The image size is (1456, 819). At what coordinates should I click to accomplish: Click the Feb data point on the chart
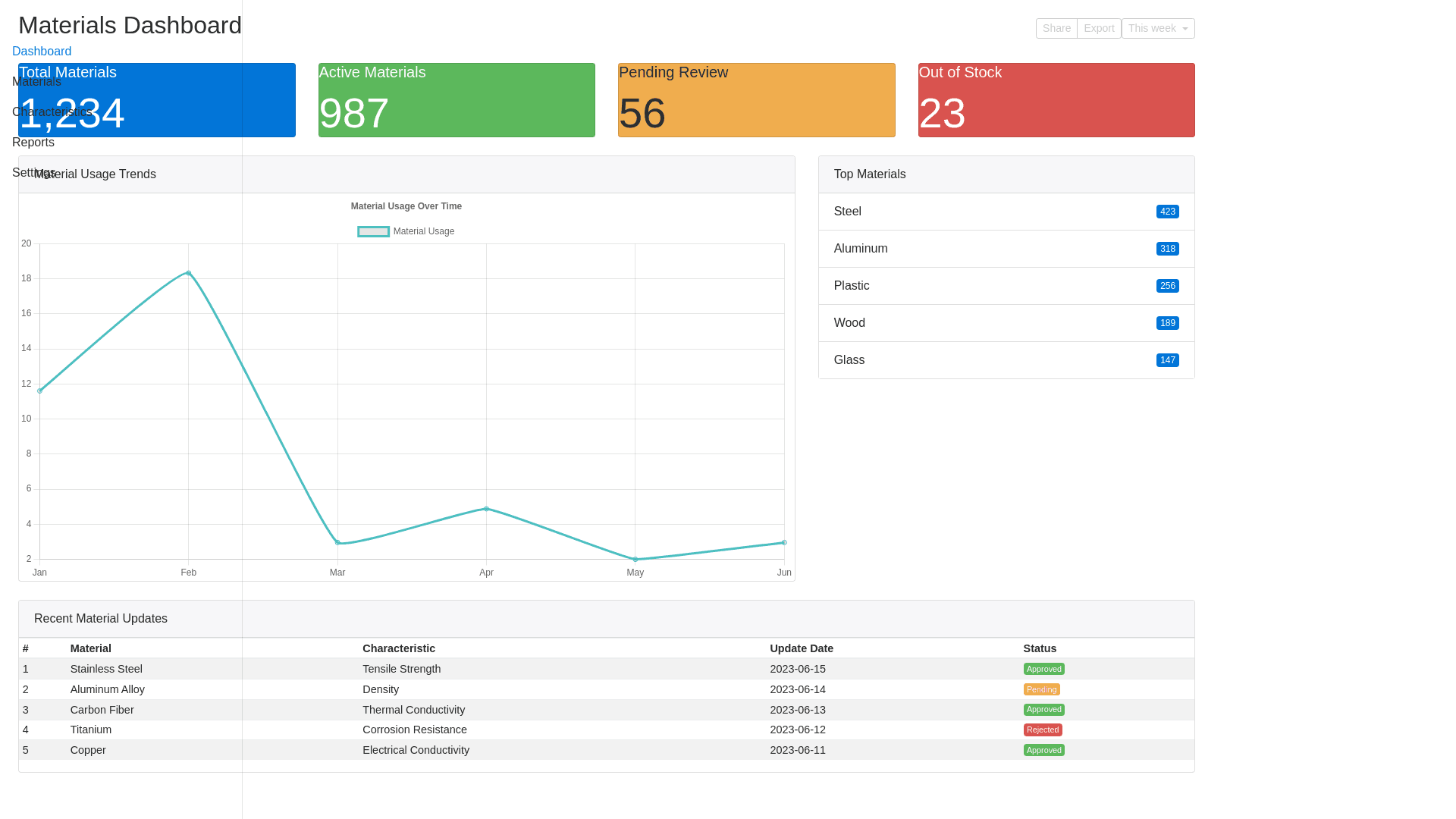189,273
